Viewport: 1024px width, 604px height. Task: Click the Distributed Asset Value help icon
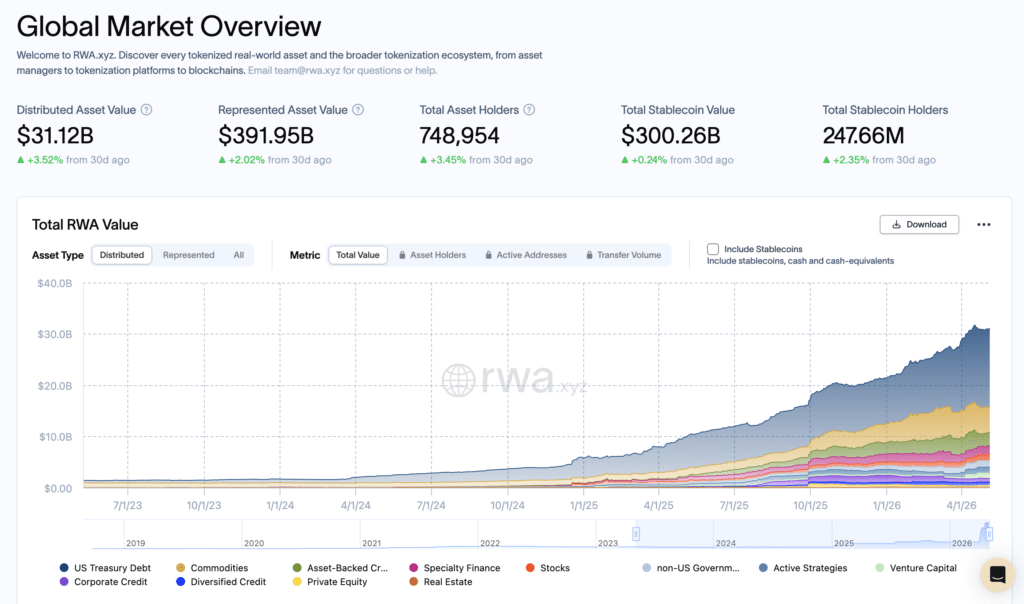(147, 110)
